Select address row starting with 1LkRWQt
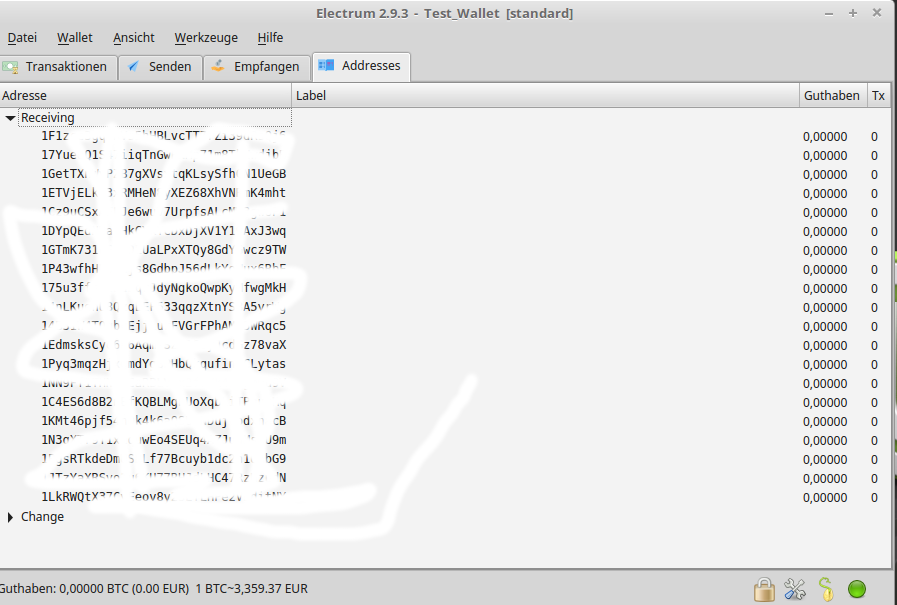The image size is (897, 605). click(x=445, y=497)
